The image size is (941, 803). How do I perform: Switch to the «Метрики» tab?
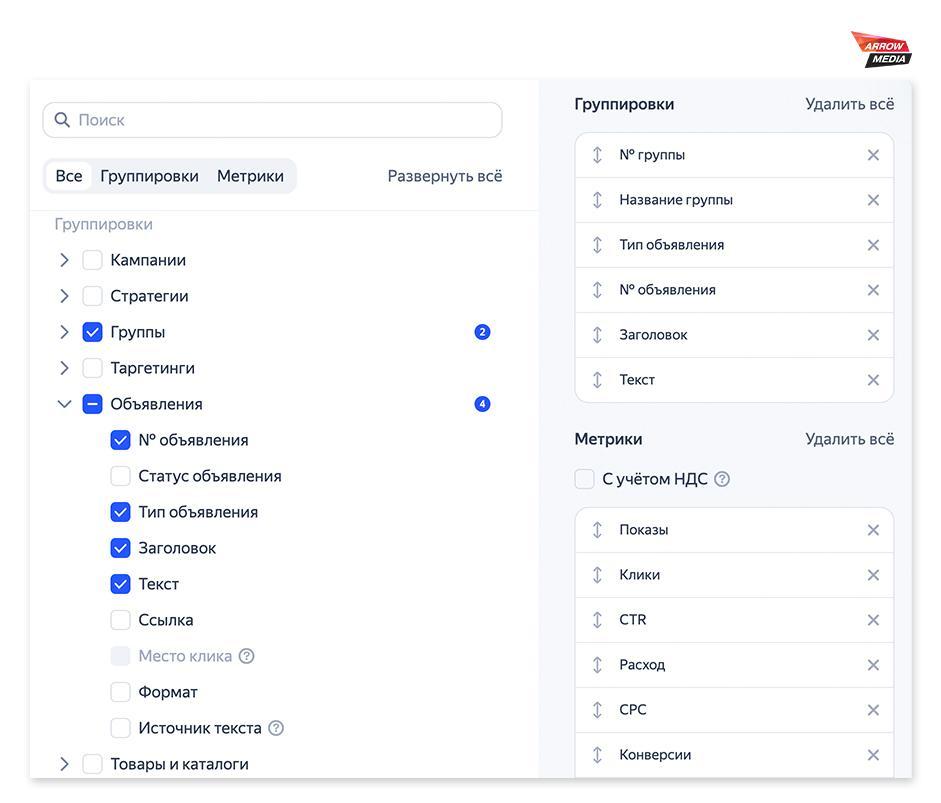[x=249, y=175]
